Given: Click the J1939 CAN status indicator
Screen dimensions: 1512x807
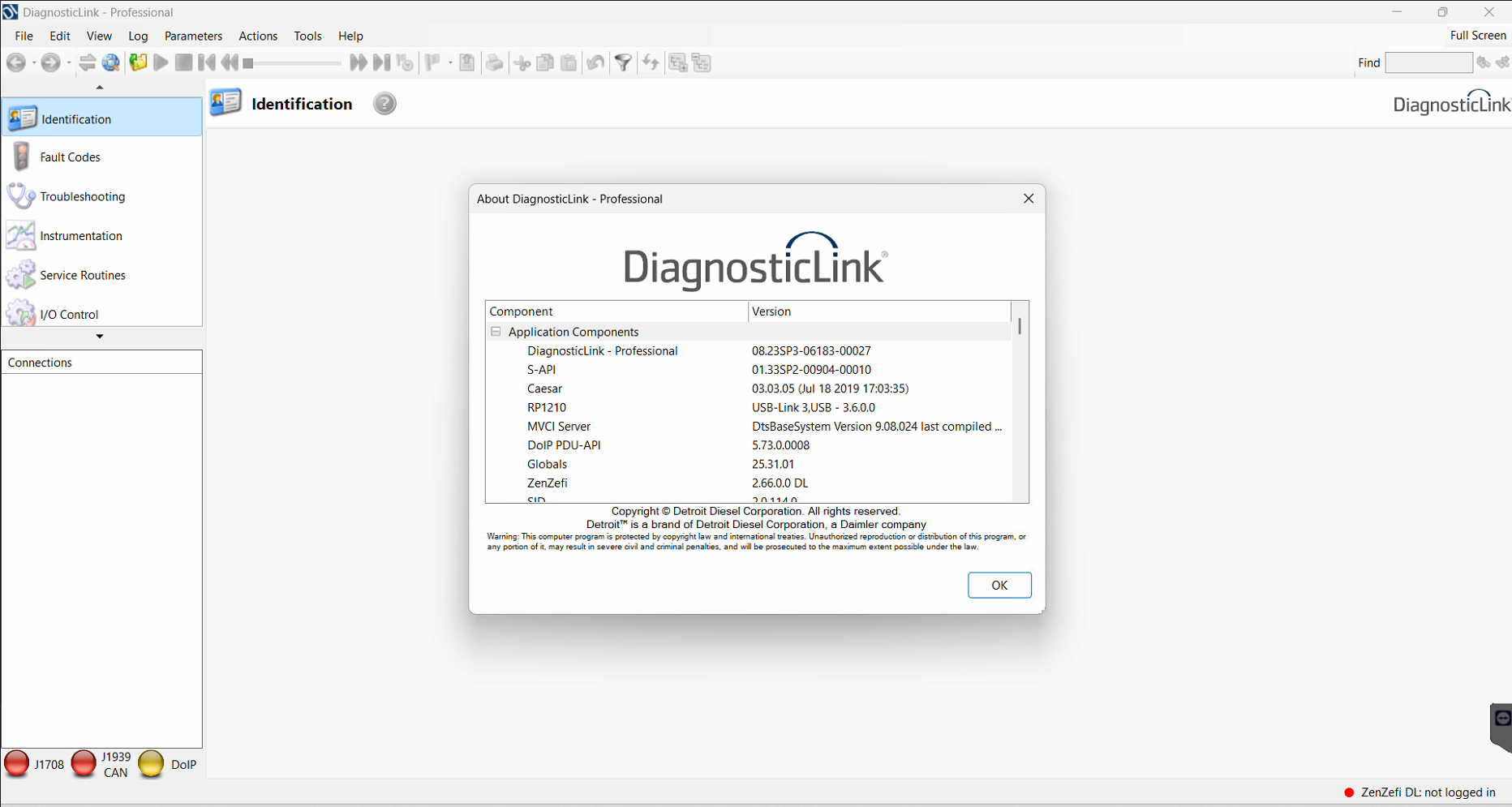Looking at the screenshot, I should coord(84,763).
